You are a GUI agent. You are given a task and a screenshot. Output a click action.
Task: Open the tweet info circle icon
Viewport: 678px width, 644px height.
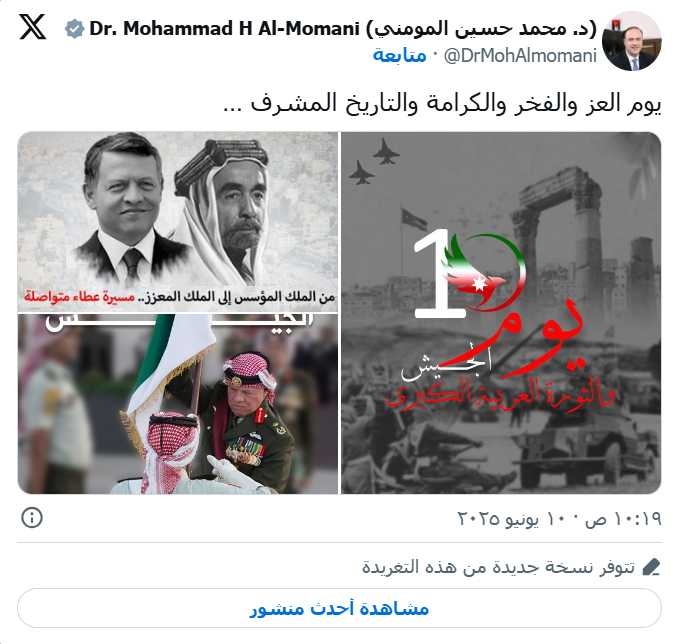coord(32,517)
